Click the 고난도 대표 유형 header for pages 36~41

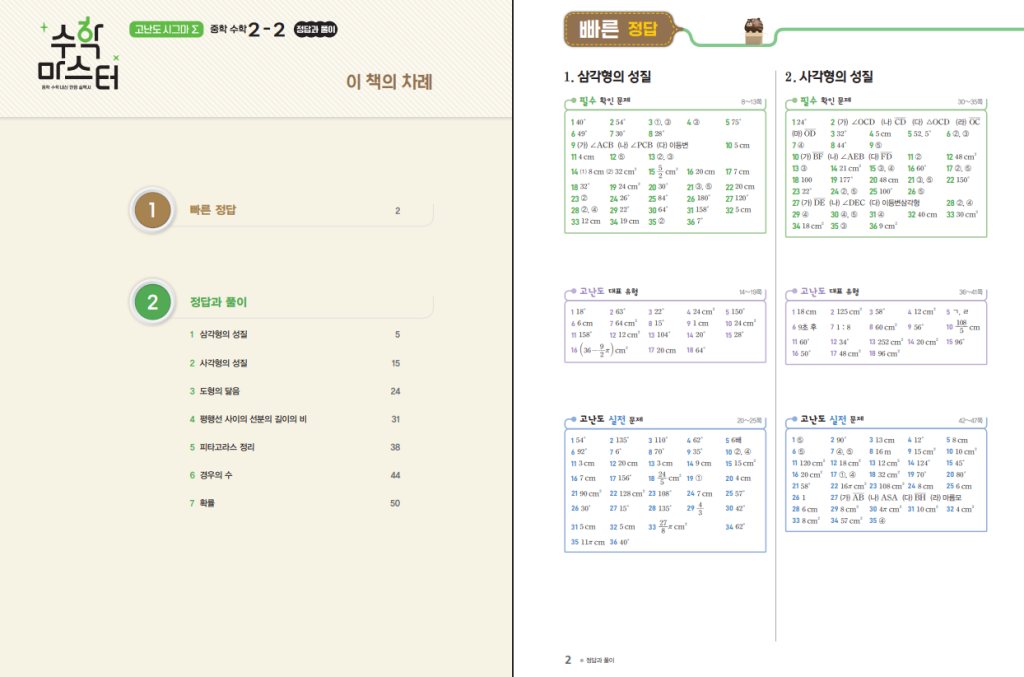[828, 292]
